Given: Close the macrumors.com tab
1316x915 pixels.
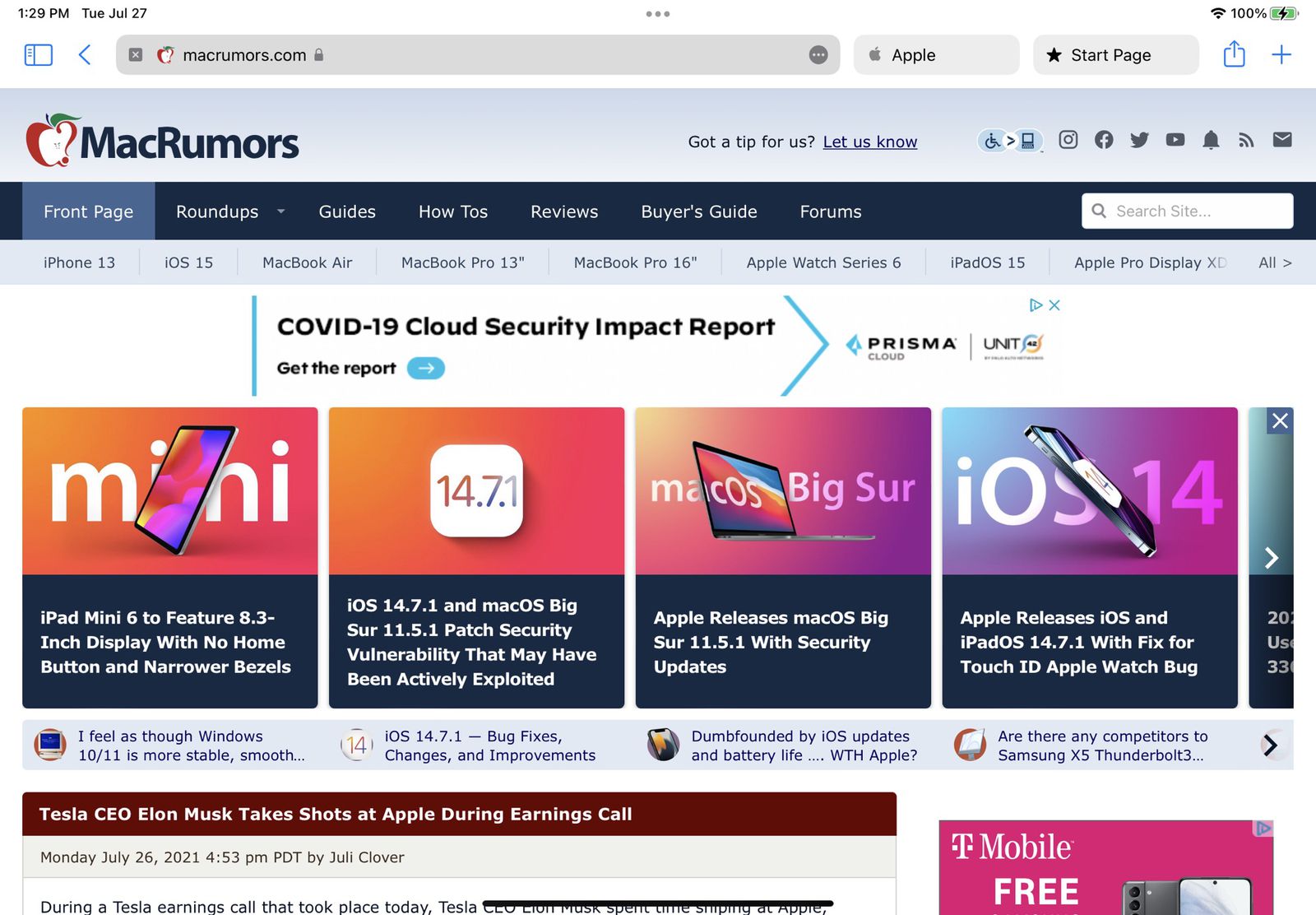Looking at the screenshot, I should (136, 55).
